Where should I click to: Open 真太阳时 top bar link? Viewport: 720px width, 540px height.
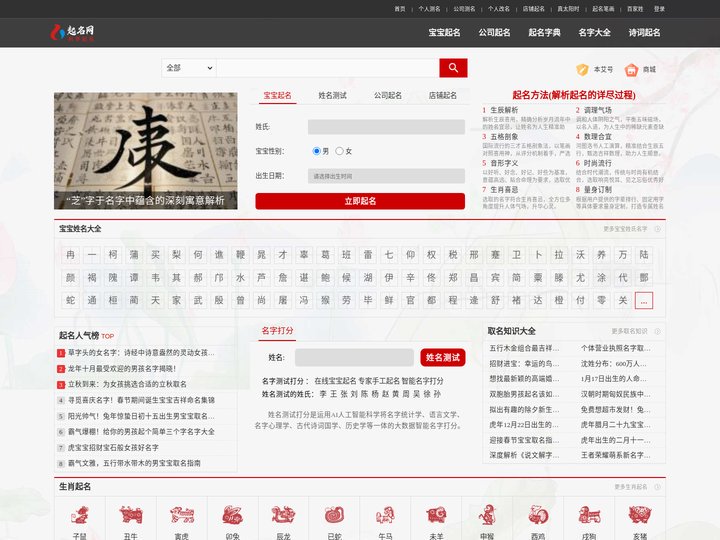568,9
